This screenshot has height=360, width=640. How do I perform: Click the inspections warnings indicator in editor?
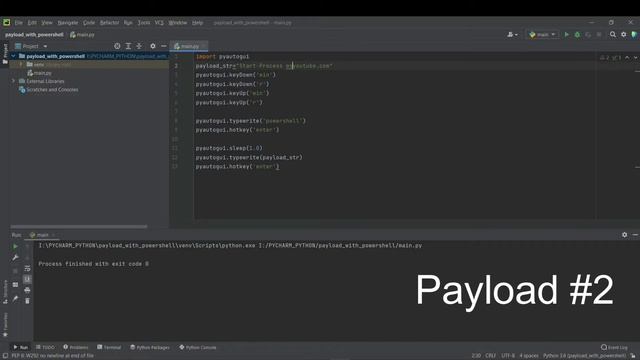(610, 58)
